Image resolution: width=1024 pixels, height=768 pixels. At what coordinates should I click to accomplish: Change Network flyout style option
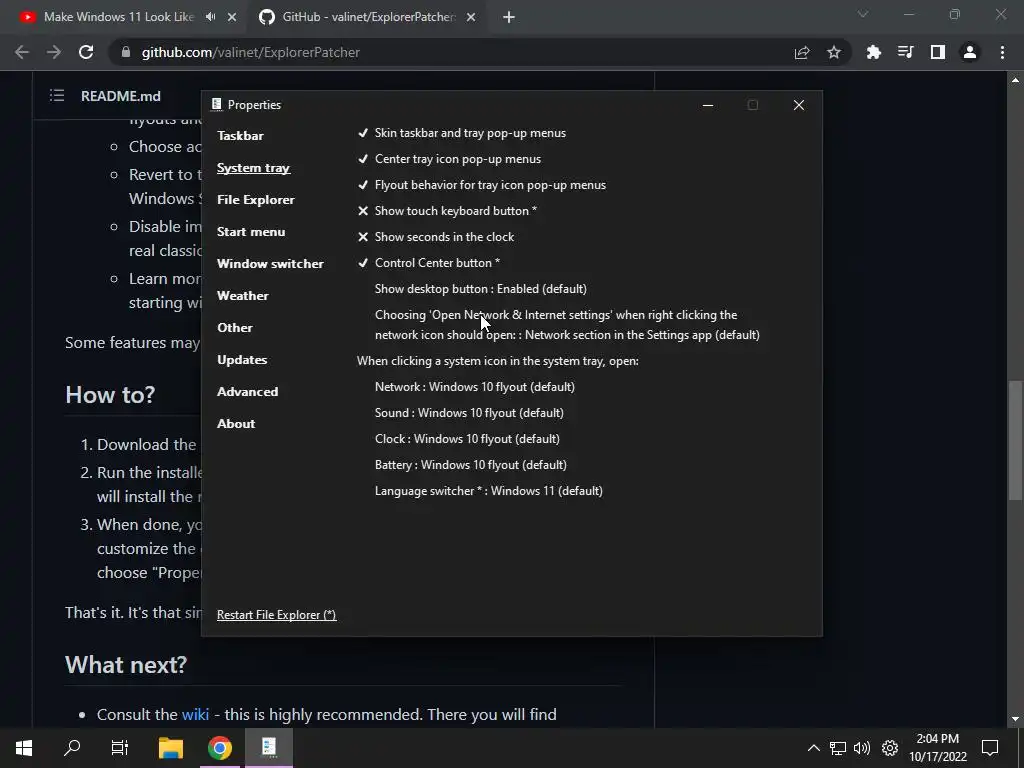coord(475,387)
